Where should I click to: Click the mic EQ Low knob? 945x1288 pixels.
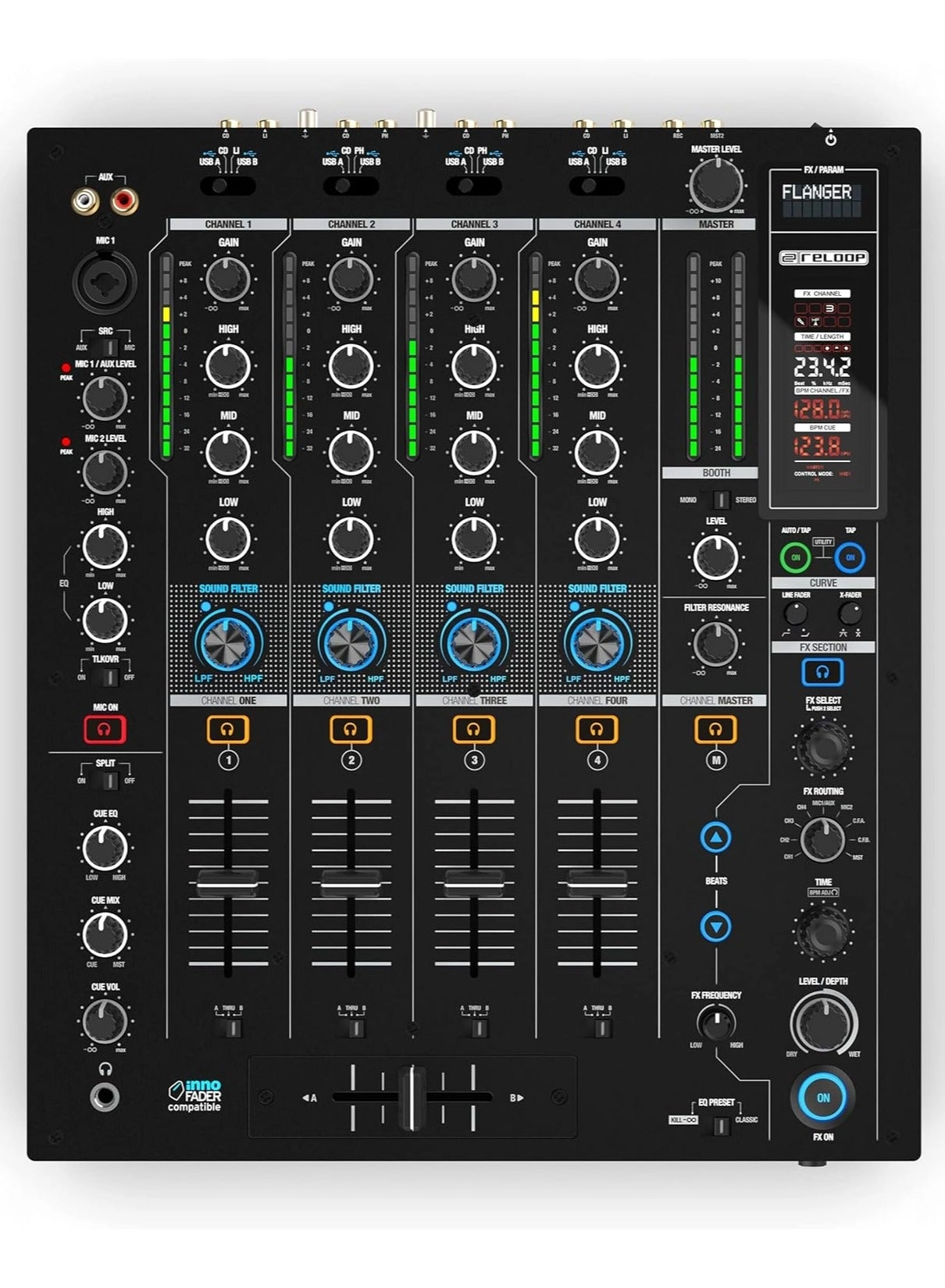click(x=105, y=620)
